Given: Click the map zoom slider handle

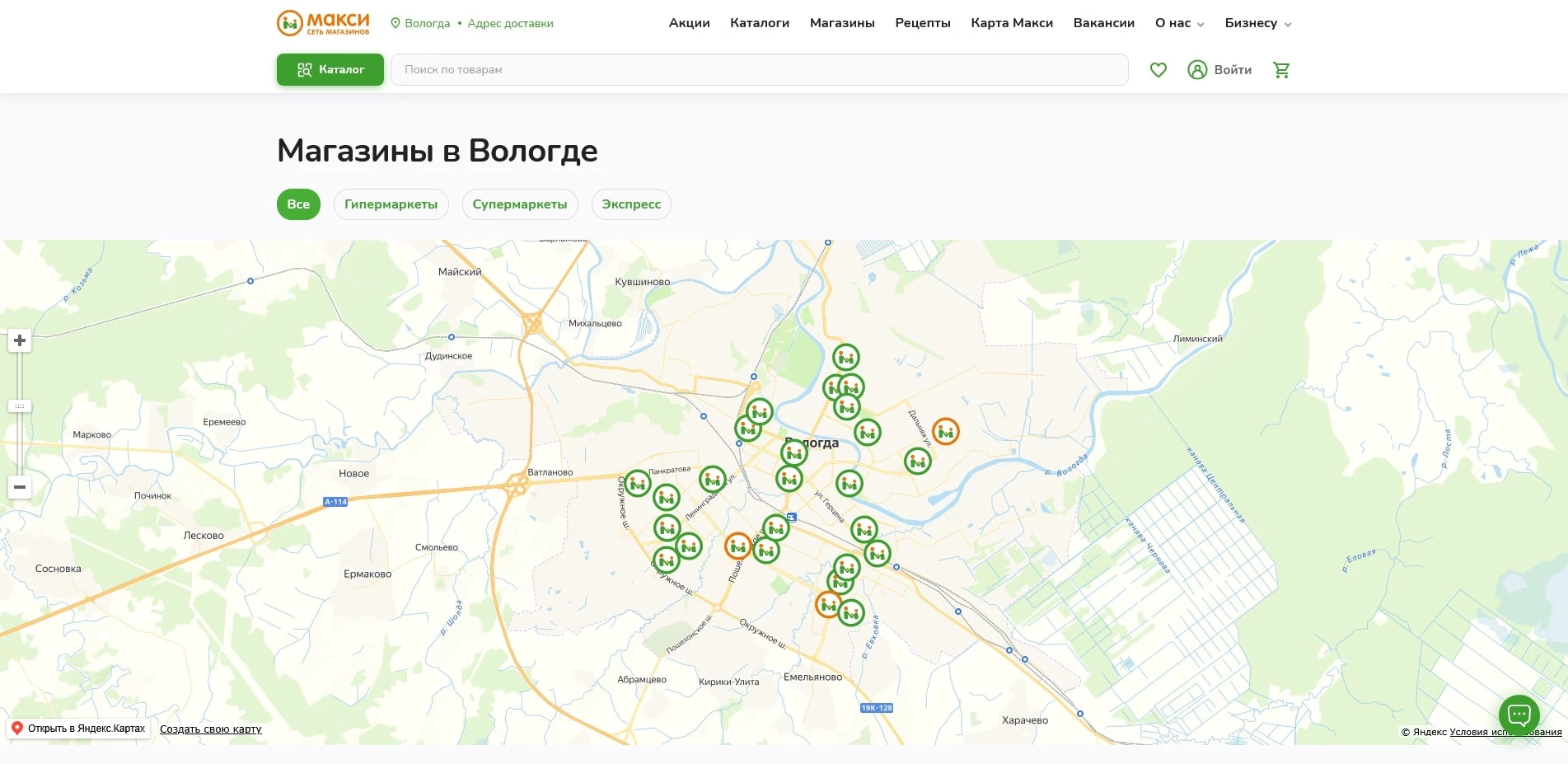Looking at the screenshot, I should [20, 406].
